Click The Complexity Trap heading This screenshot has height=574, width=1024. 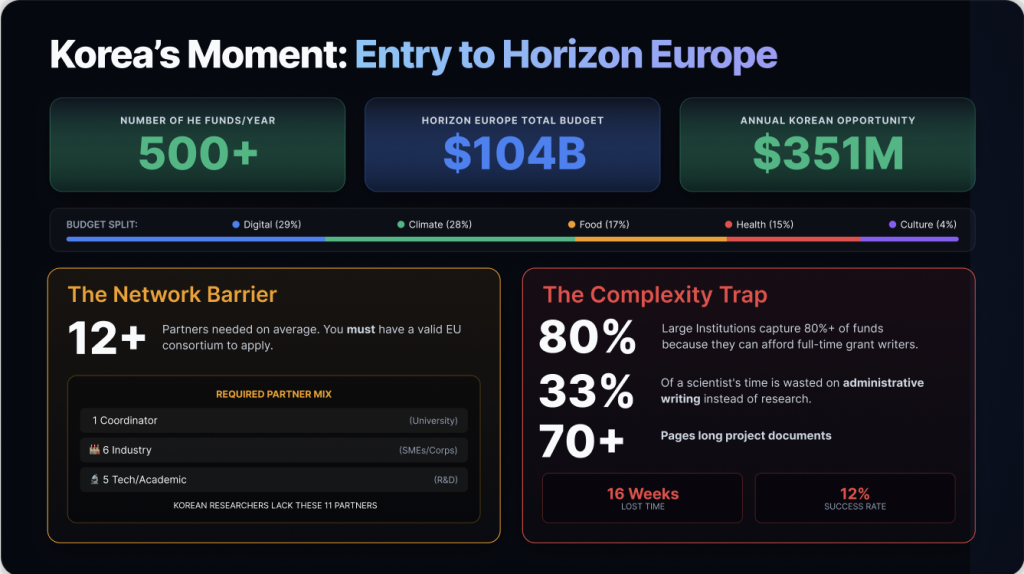tap(655, 295)
